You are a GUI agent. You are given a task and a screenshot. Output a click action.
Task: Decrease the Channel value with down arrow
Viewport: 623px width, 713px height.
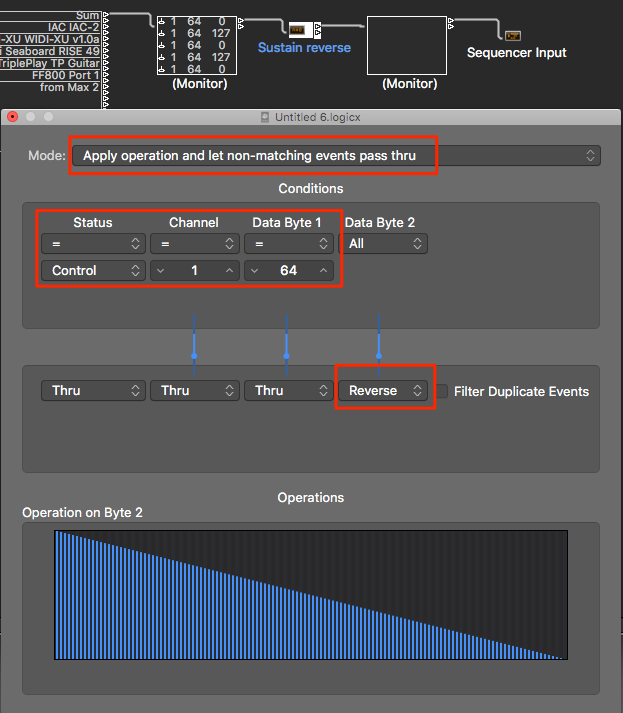[160, 270]
